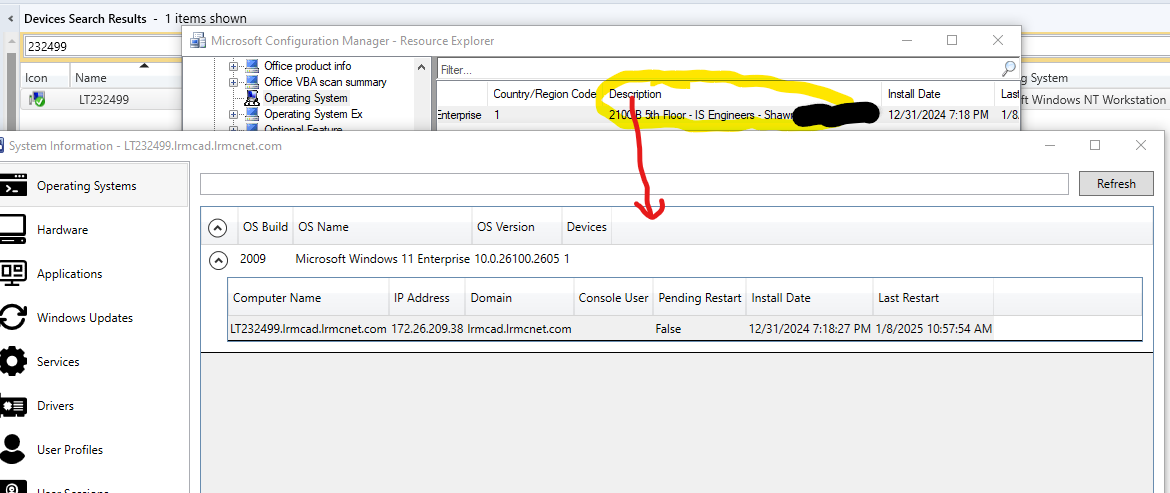Select Operating System in the tree
1170x493 pixels.
coord(305,98)
